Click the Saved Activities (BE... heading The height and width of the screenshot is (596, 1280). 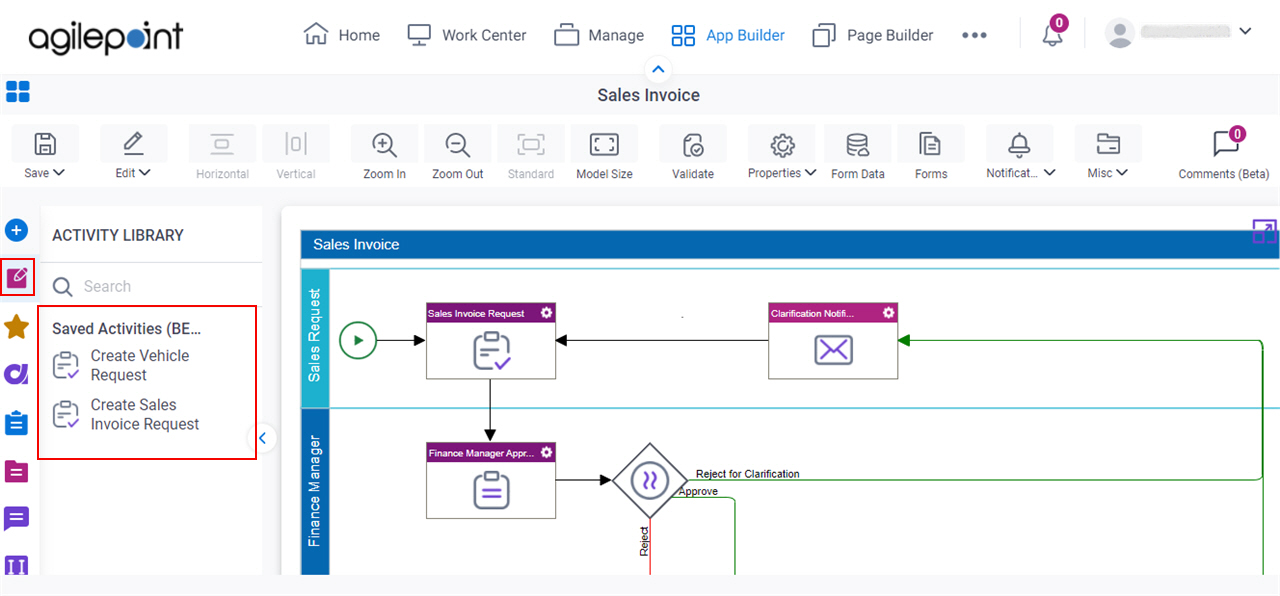127,328
